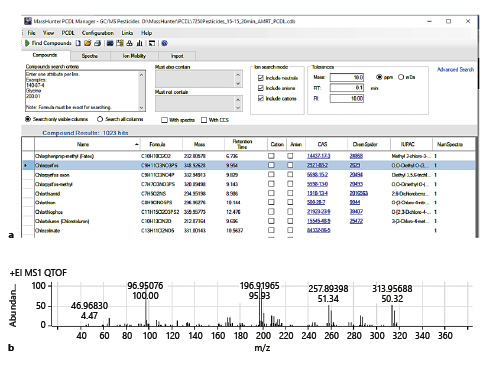Open ChemSpider link in Chlorpyrifos row

[354, 165]
